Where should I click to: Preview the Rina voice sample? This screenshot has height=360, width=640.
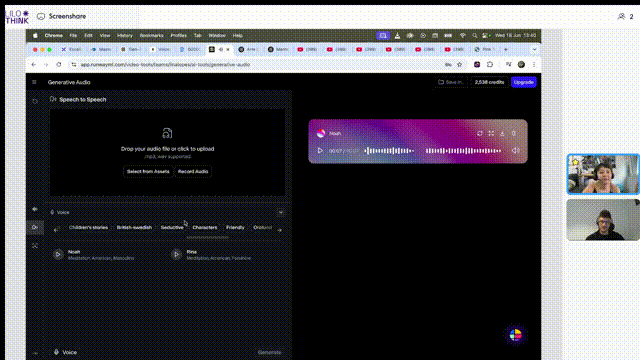coord(176,254)
